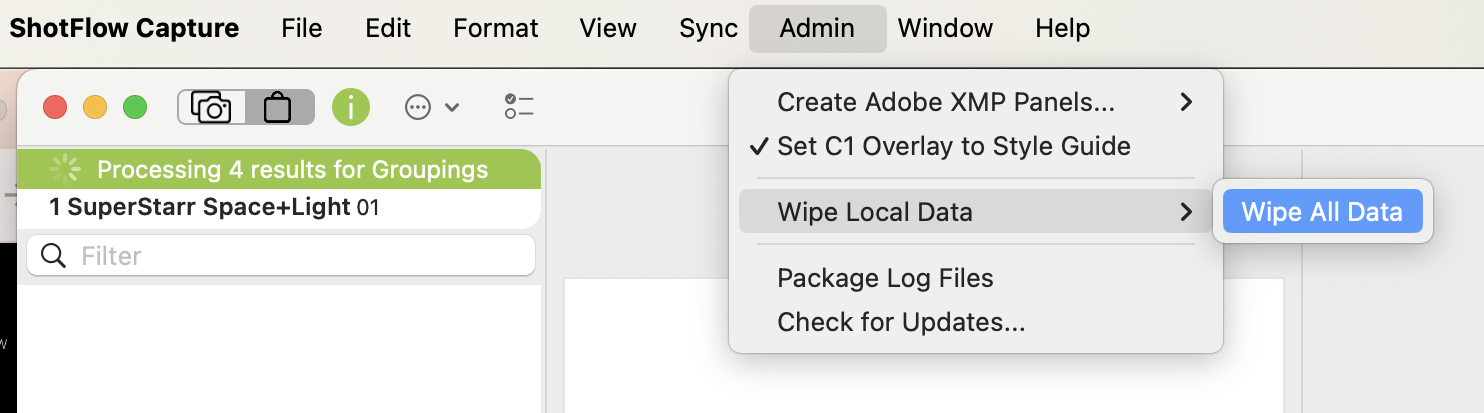Click the Processing 4 results progress banner

point(279,170)
